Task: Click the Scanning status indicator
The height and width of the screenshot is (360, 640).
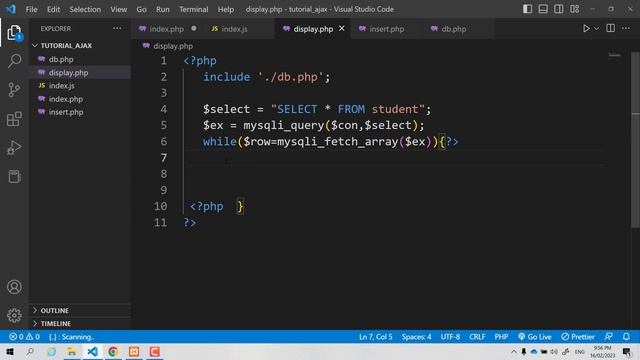Action: click(71, 337)
